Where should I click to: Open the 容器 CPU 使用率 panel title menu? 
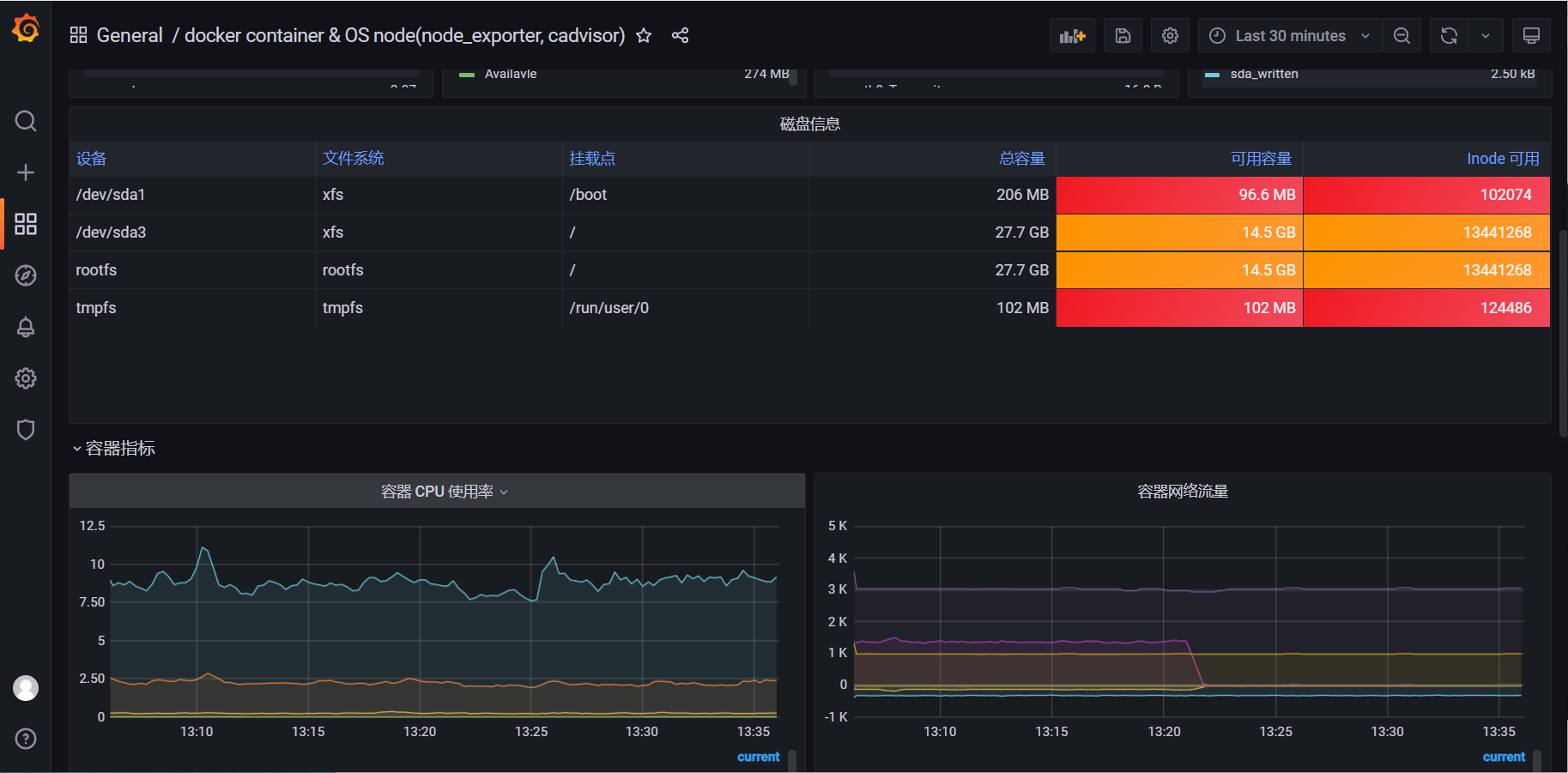438,492
